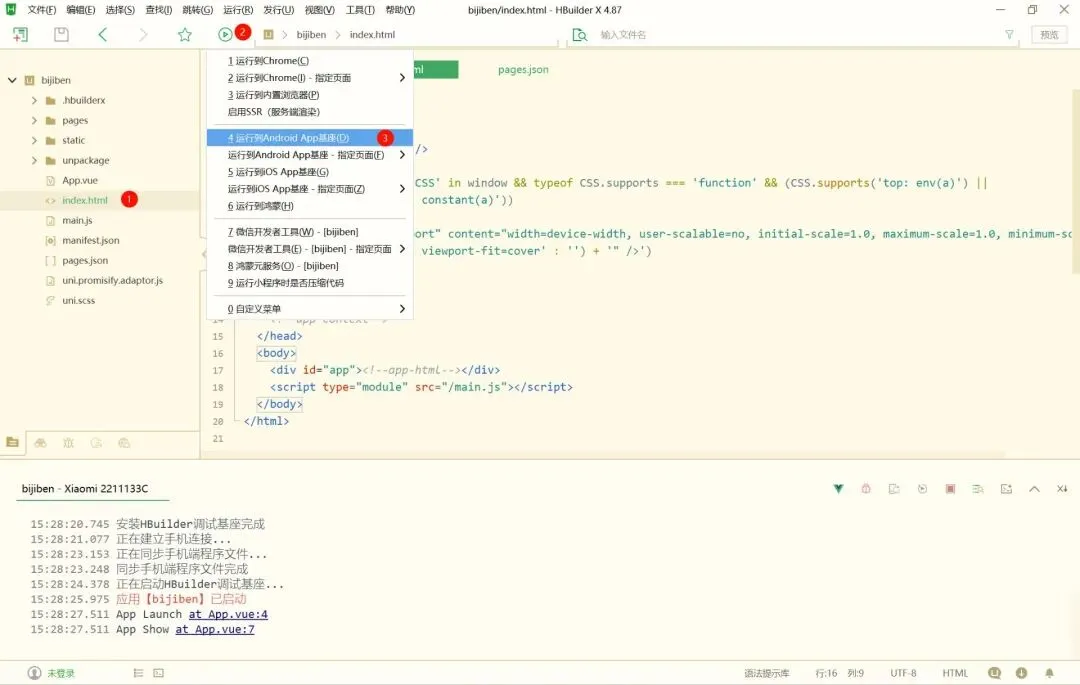Viewport: 1080px width, 685px height.
Task: Select the bijiben - Xiaomi 2211133C console tab
Action: tap(85, 488)
